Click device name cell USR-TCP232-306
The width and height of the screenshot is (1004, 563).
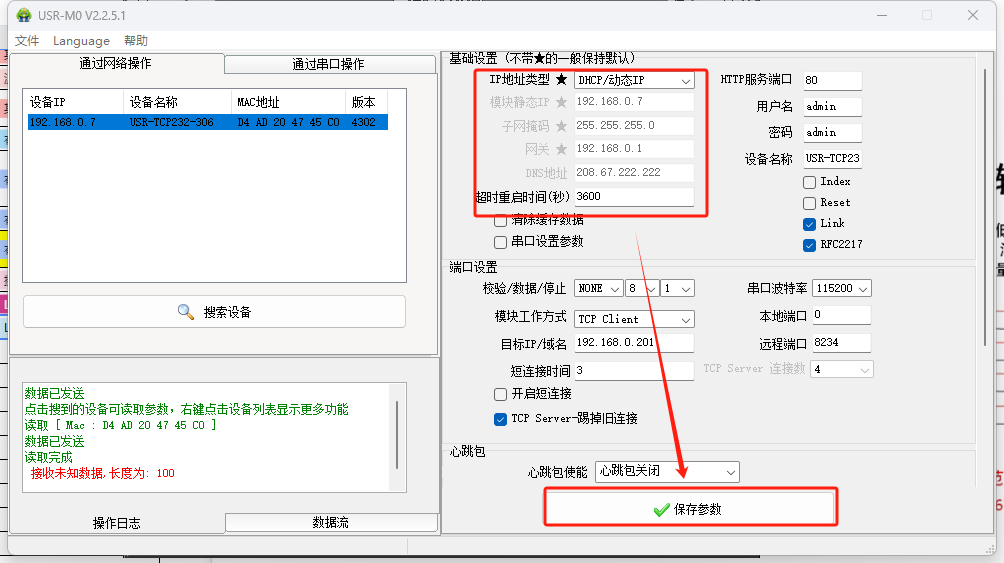[172, 122]
